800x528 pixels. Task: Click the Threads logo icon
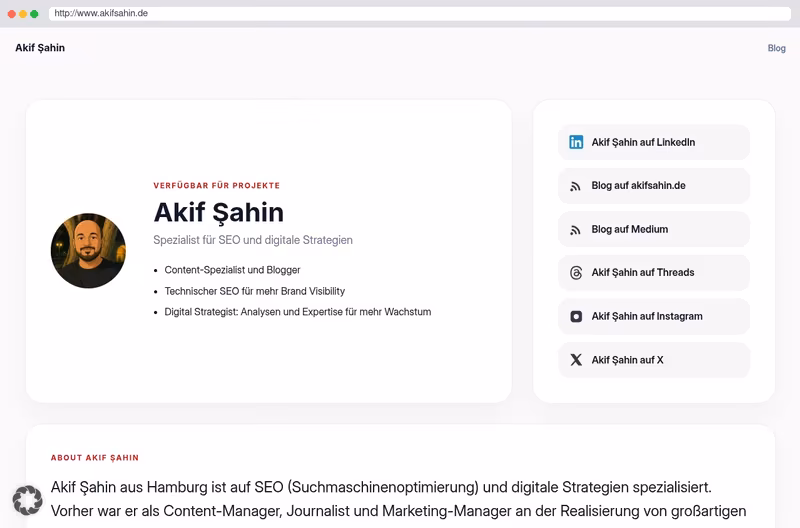coord(576,273)
